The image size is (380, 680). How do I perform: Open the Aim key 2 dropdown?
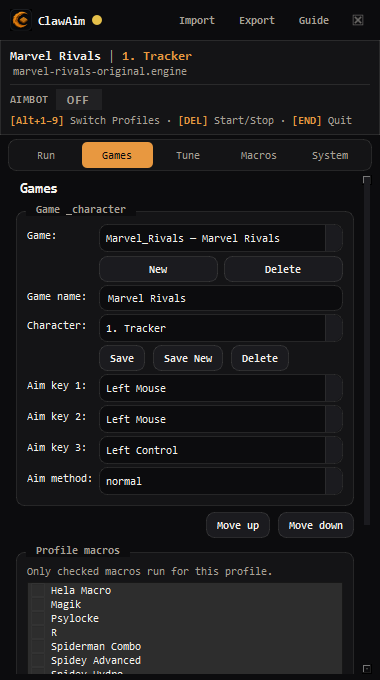(x=221, y=419)
